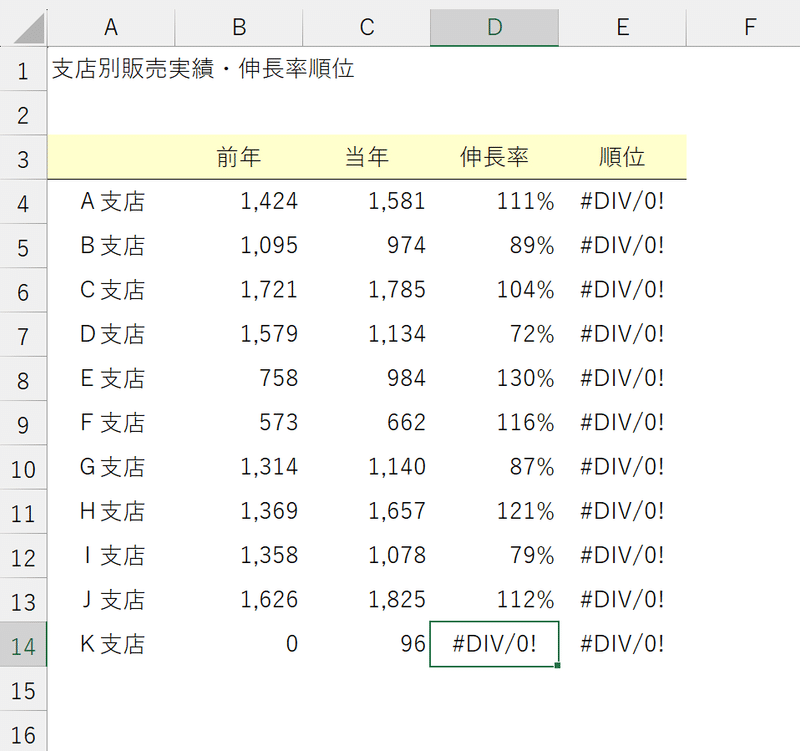This screenshot has height=751, width=800.
Task: Click the cell with value 1,721
Action: [239, 290]
